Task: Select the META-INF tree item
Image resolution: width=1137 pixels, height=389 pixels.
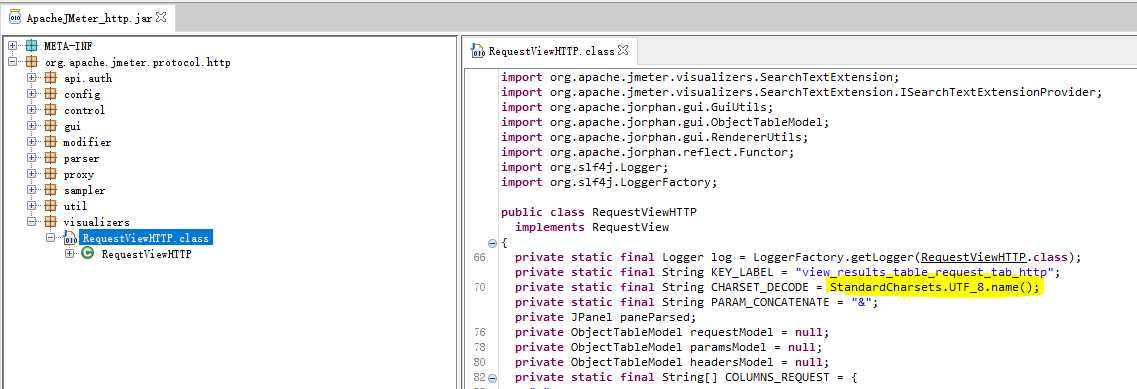Action: tap(68, 46)
